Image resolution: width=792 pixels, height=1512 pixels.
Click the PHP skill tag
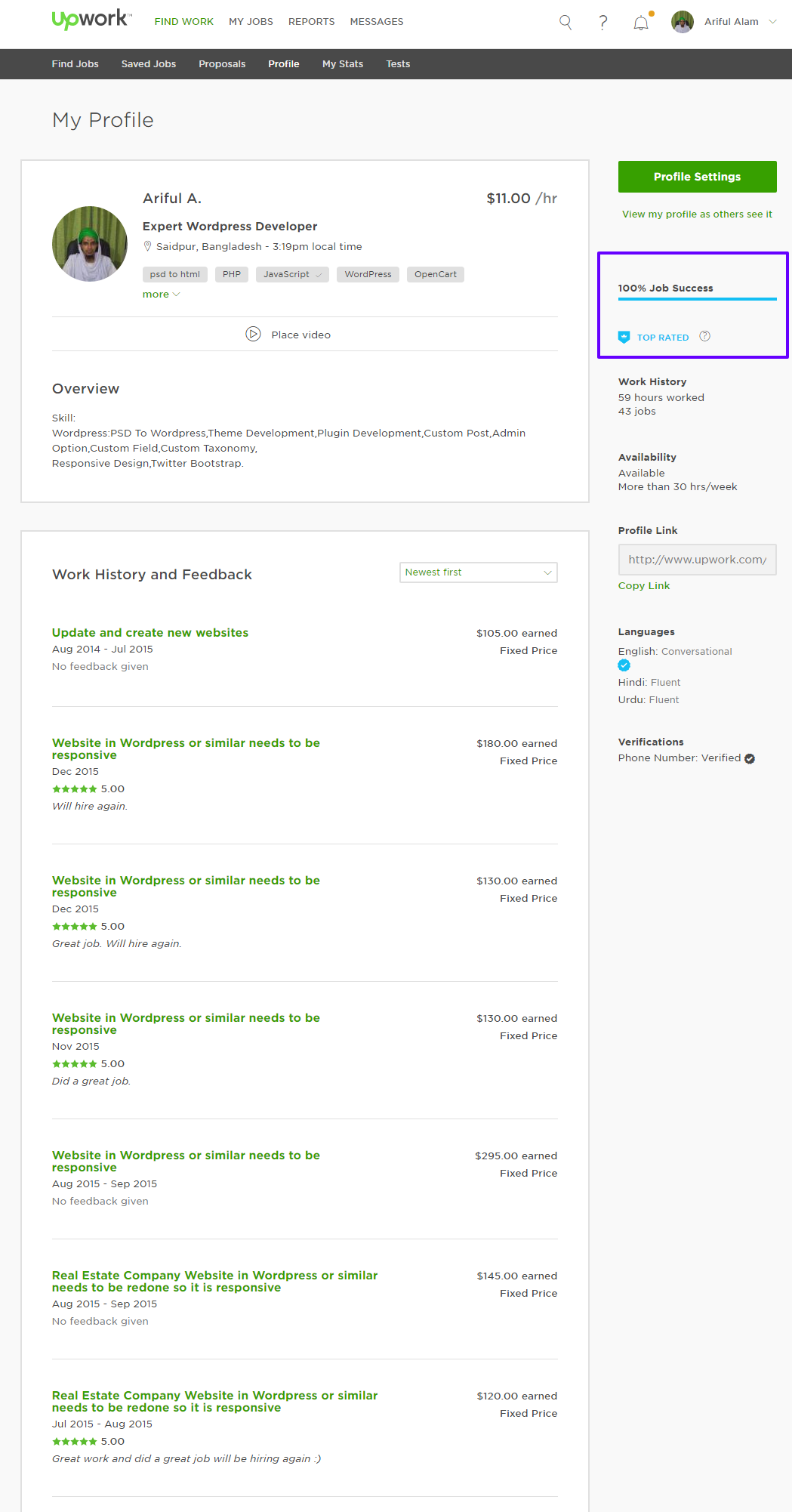click(x=232, y=275)
